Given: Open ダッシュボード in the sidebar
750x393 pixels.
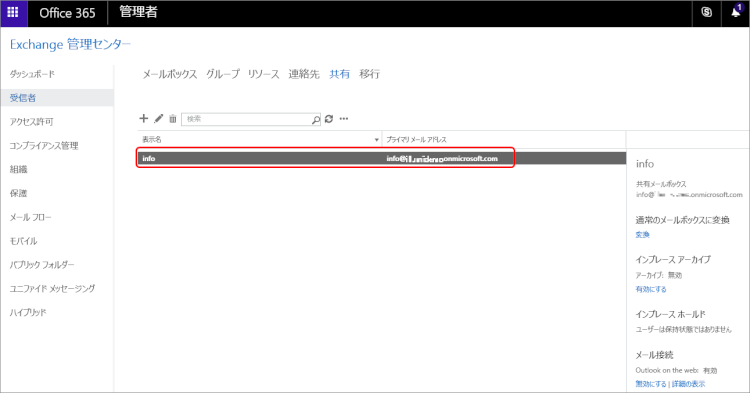Looking at the screenshot, I should tap(32, 74).
